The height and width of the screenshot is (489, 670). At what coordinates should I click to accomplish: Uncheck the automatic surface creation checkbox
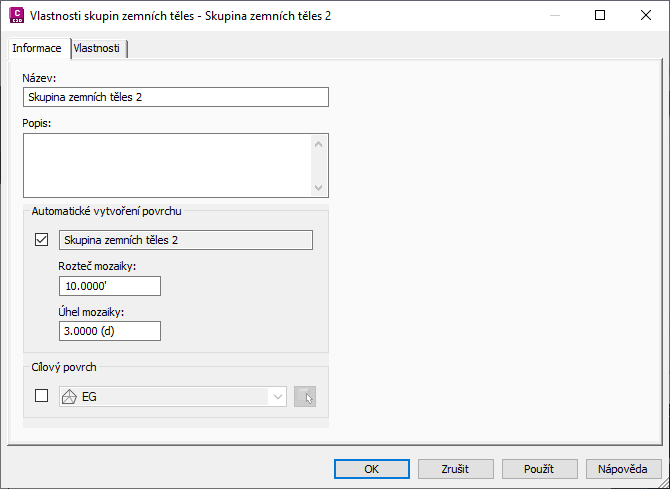(x=42, y=240)
